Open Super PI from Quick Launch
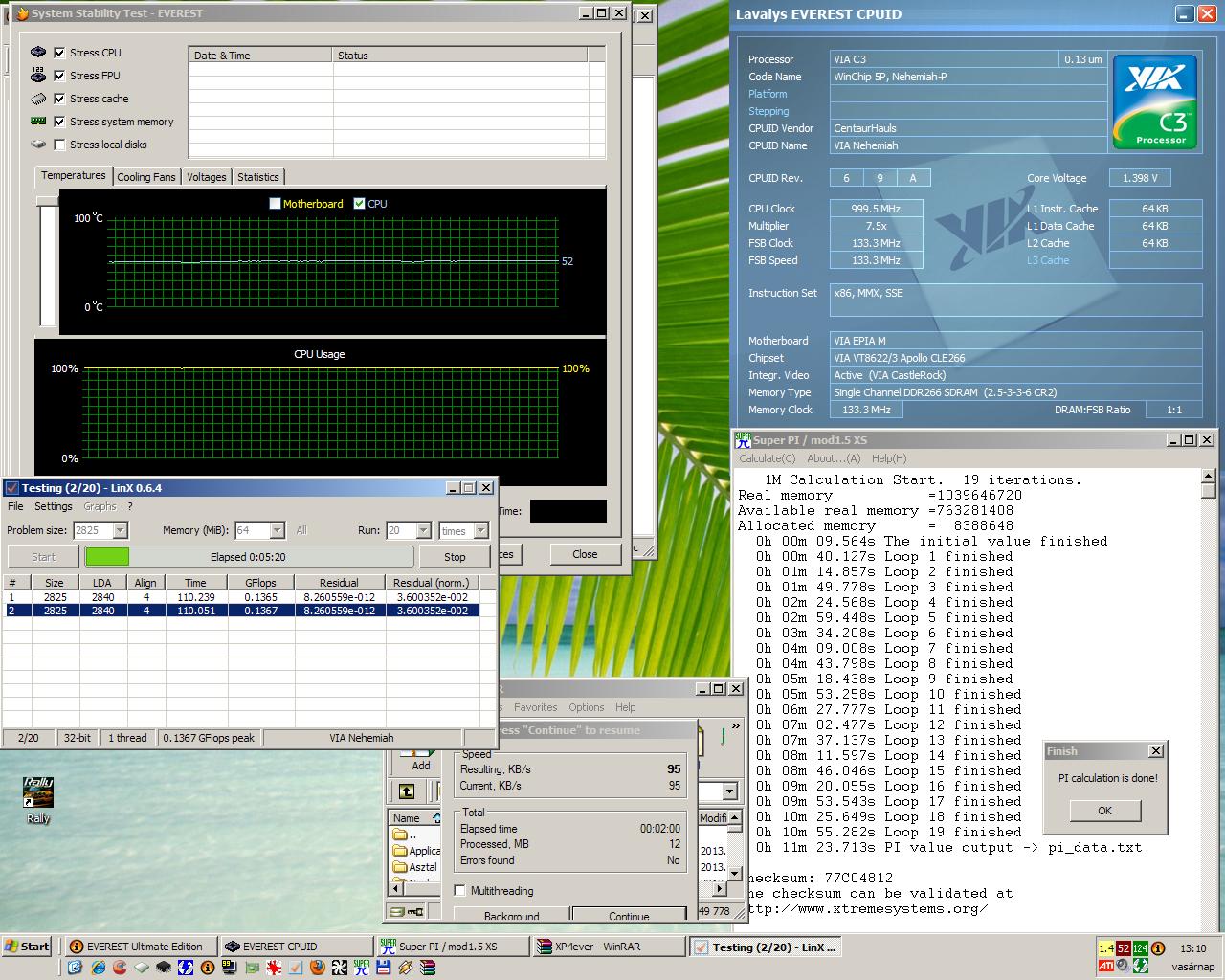The height and width of the screenshot is (980, 1225). tap(361, 968)
